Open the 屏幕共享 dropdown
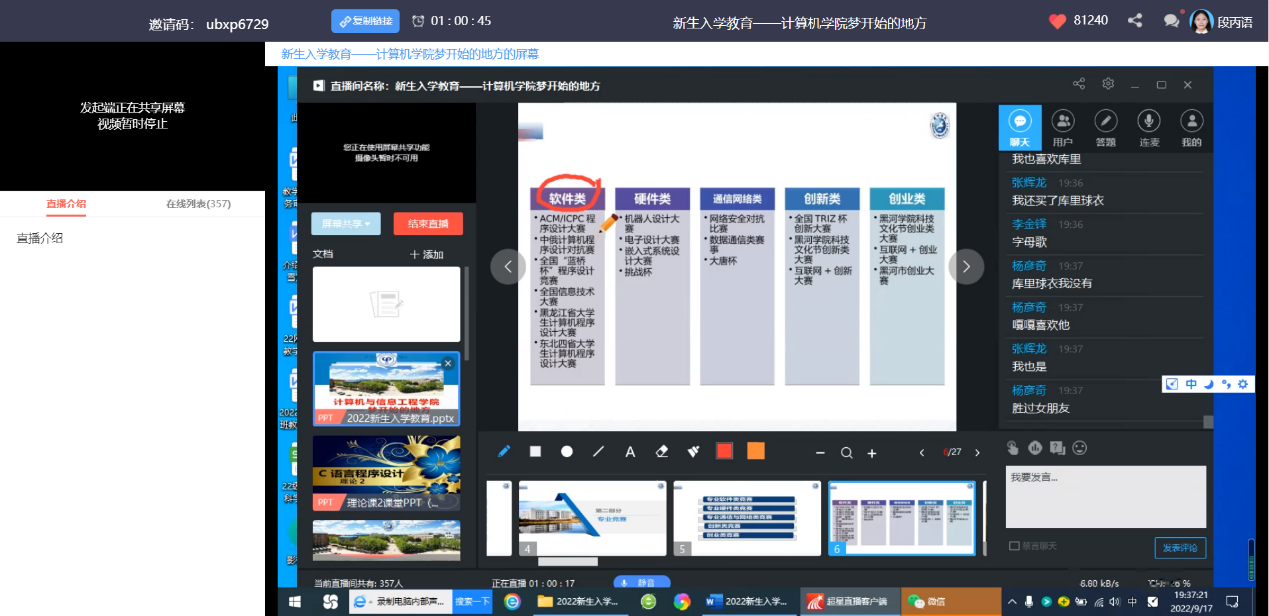1269x616 pixels. pos(346,223)
